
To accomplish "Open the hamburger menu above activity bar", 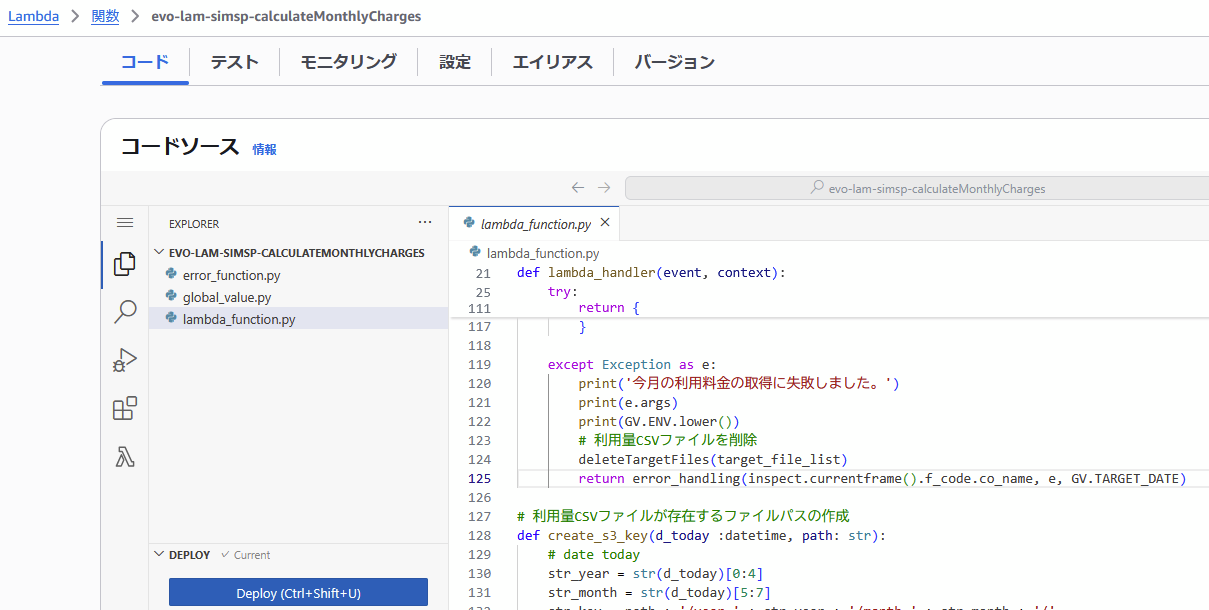I will pos(125,223).
